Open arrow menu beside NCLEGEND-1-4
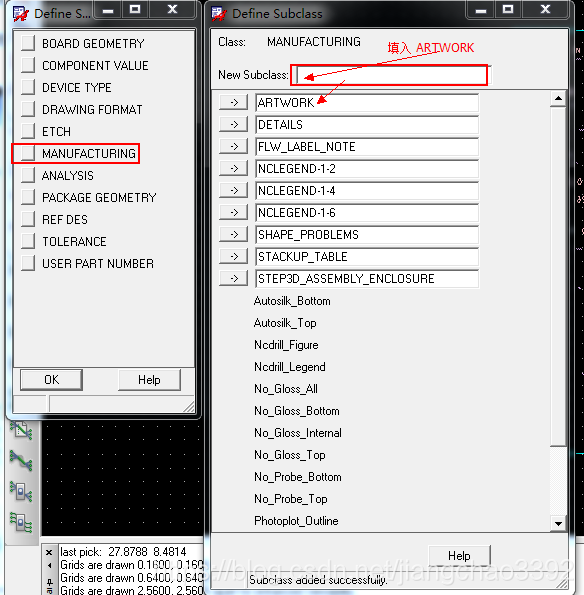584x595 pixels. [x=234, y=190]
